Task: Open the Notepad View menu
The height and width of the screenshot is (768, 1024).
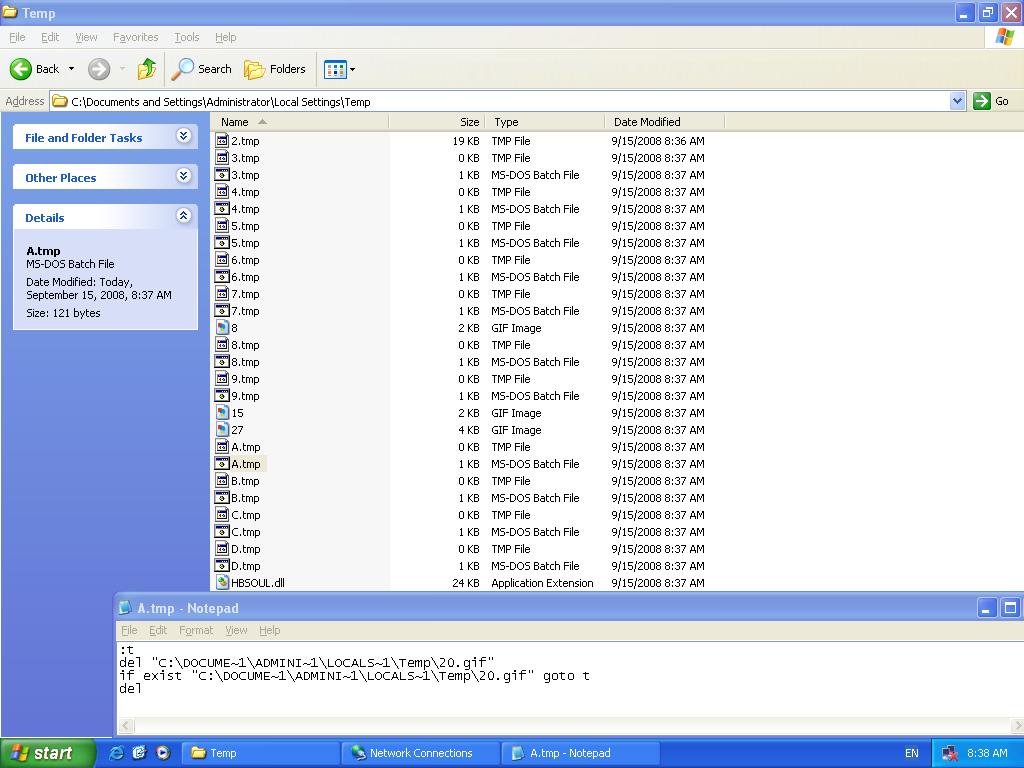Action: [x=236, y=630]
